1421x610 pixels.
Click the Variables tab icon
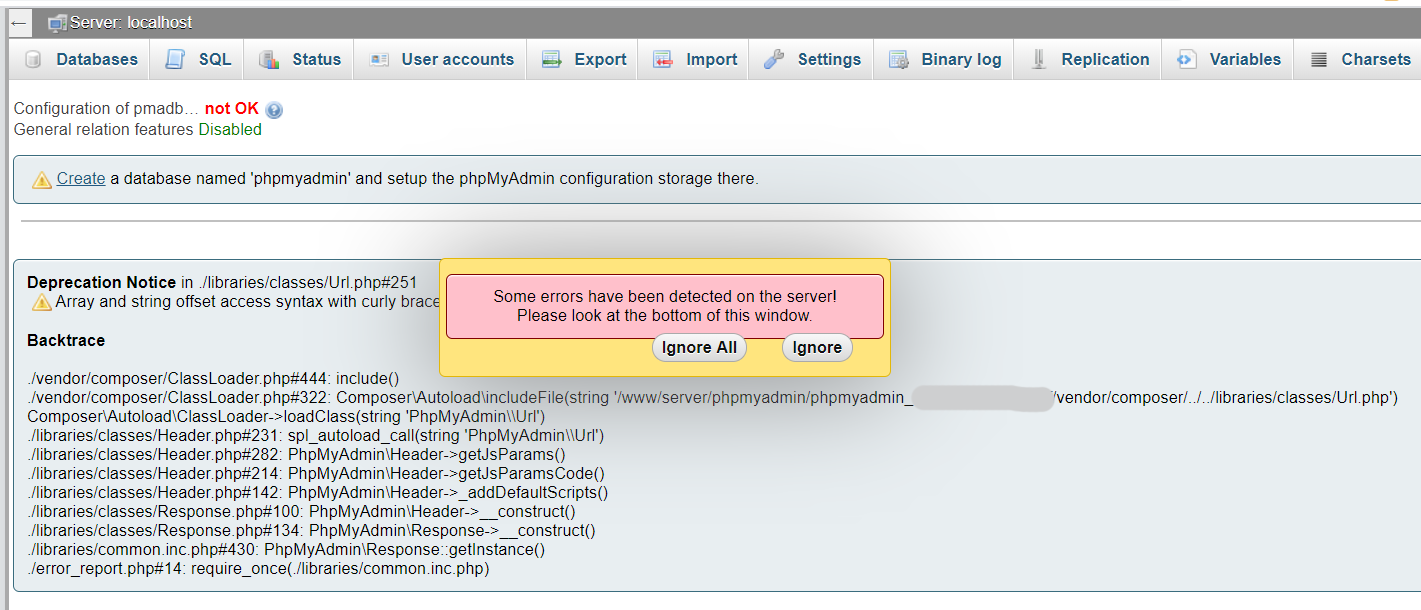[1186, 60]
